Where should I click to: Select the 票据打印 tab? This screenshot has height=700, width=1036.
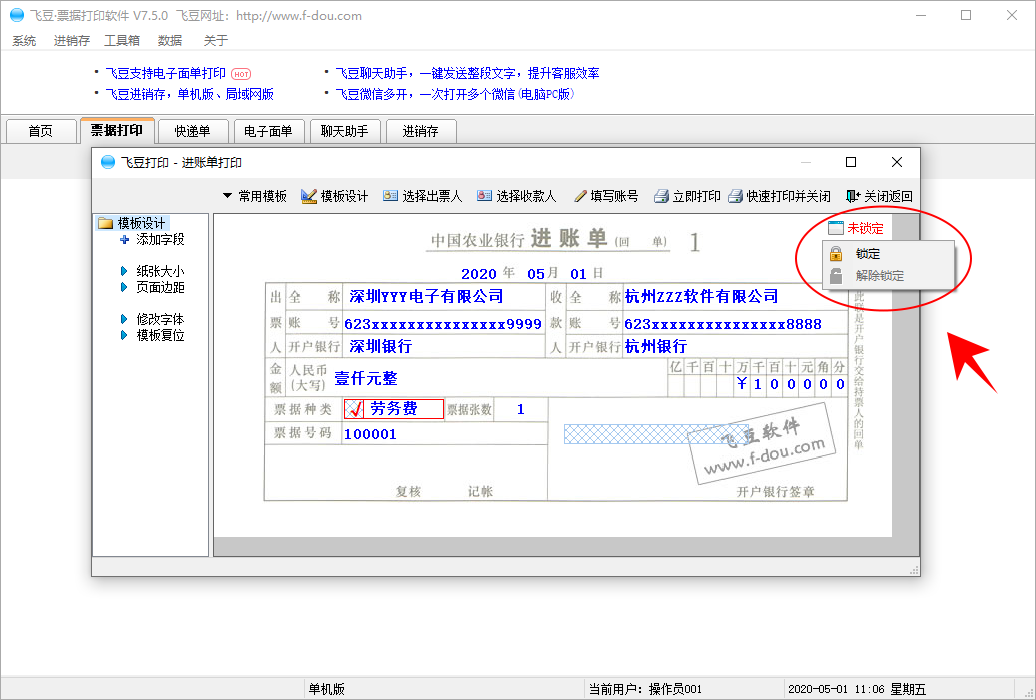[x=117, y=130]
